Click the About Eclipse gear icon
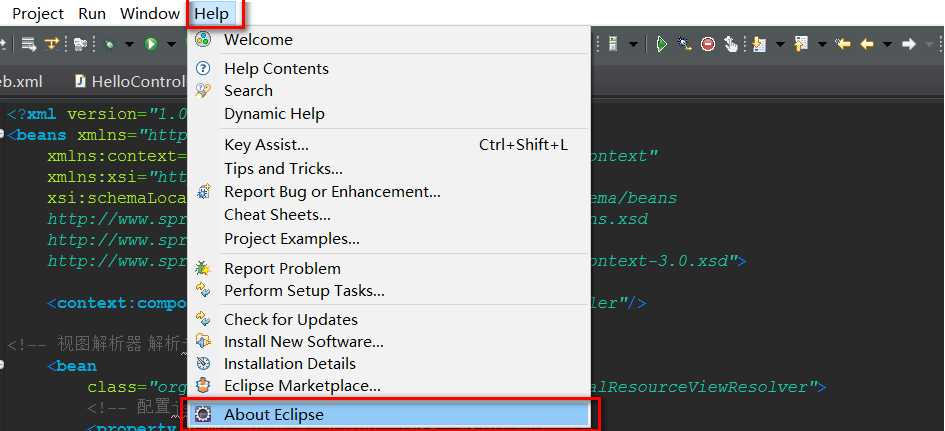945x431 pixels. [204, 414]
